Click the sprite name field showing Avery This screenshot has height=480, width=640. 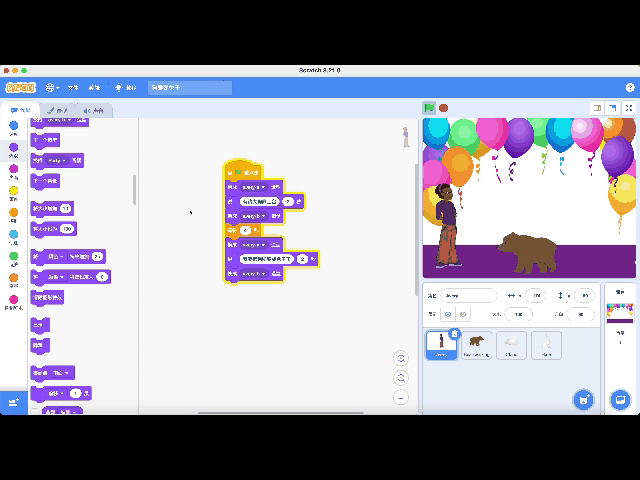pos(469,296)
